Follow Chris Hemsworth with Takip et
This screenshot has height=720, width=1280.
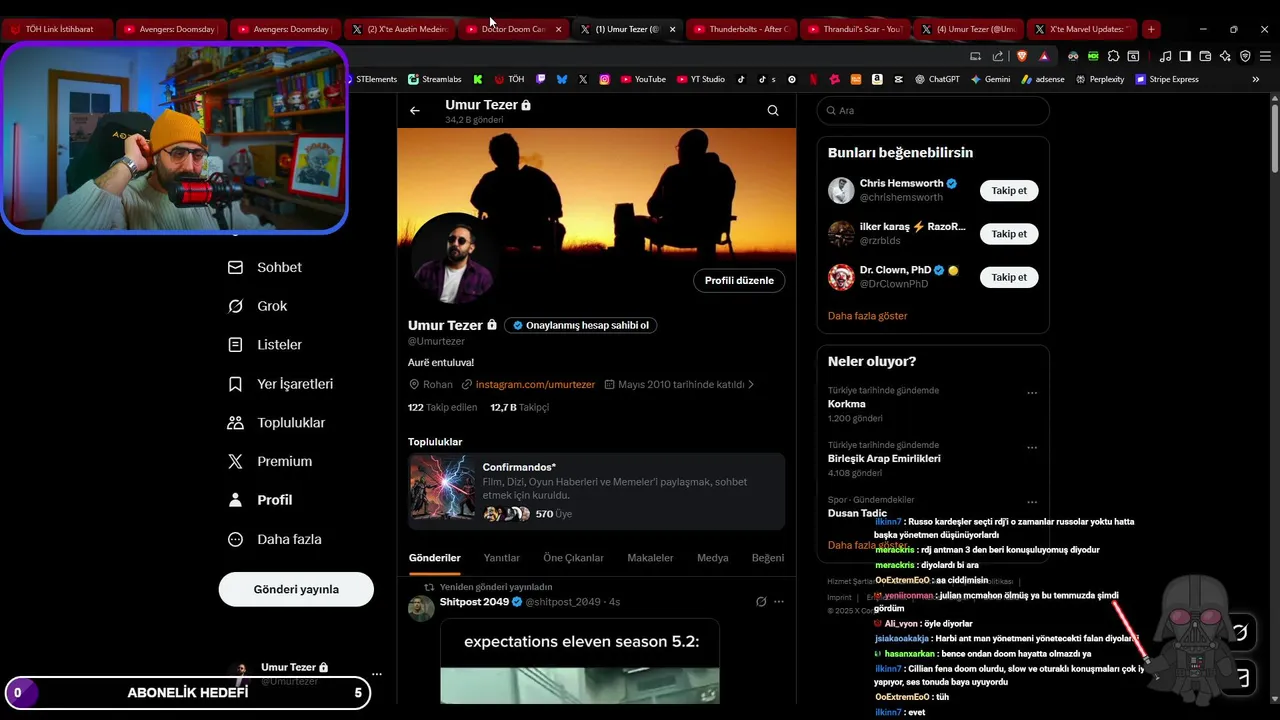click(x=1009, y=190)
